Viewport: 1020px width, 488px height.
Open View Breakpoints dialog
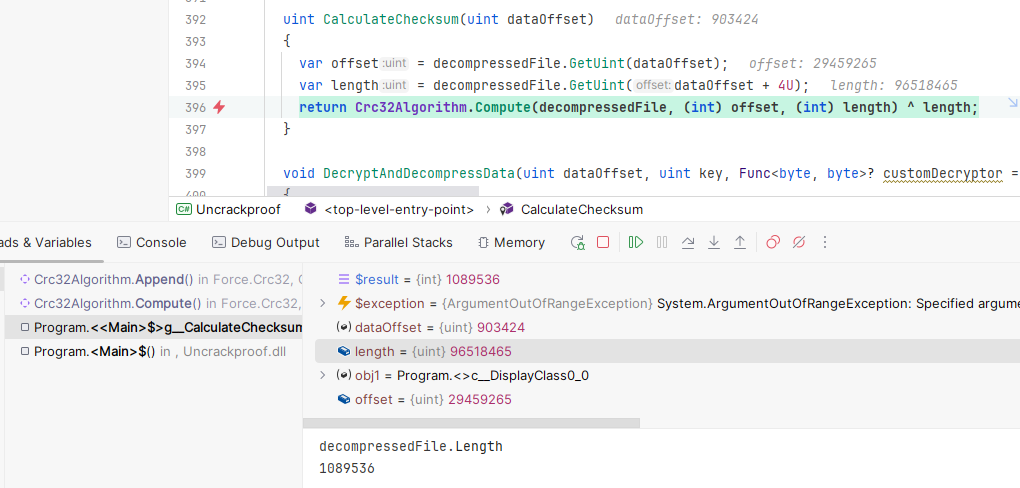(772, 242)
